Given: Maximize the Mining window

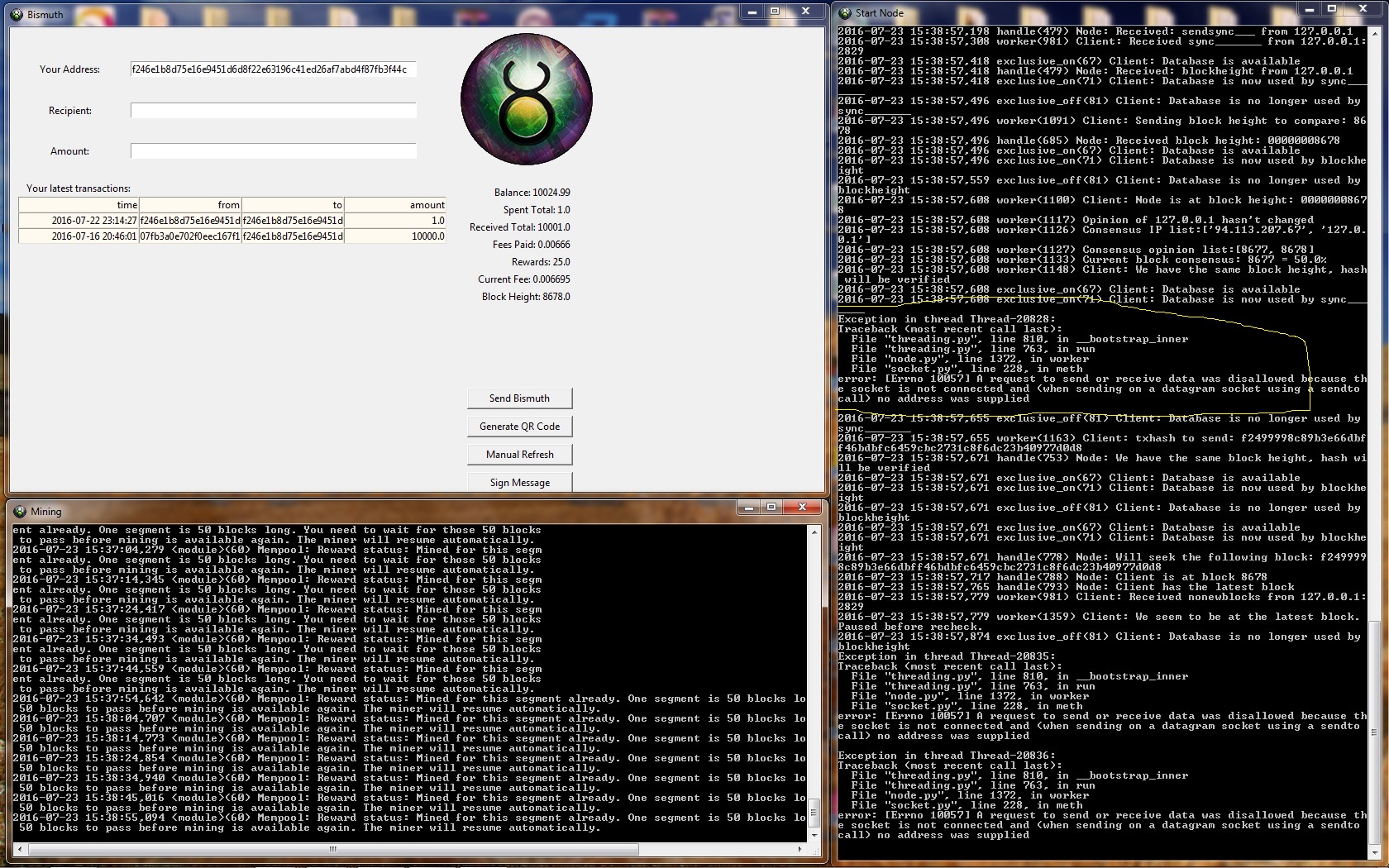Looking at the screenshot, I should [771, 508].
